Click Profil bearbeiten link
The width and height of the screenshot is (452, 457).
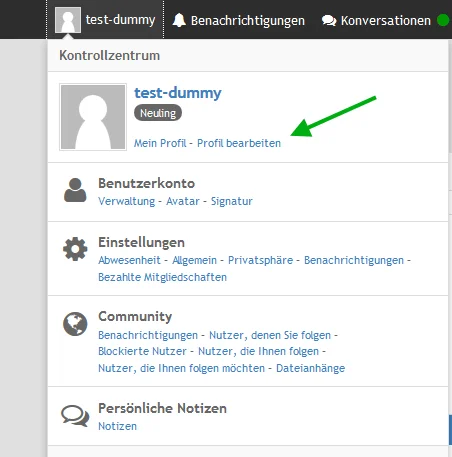tap(239, 143)
